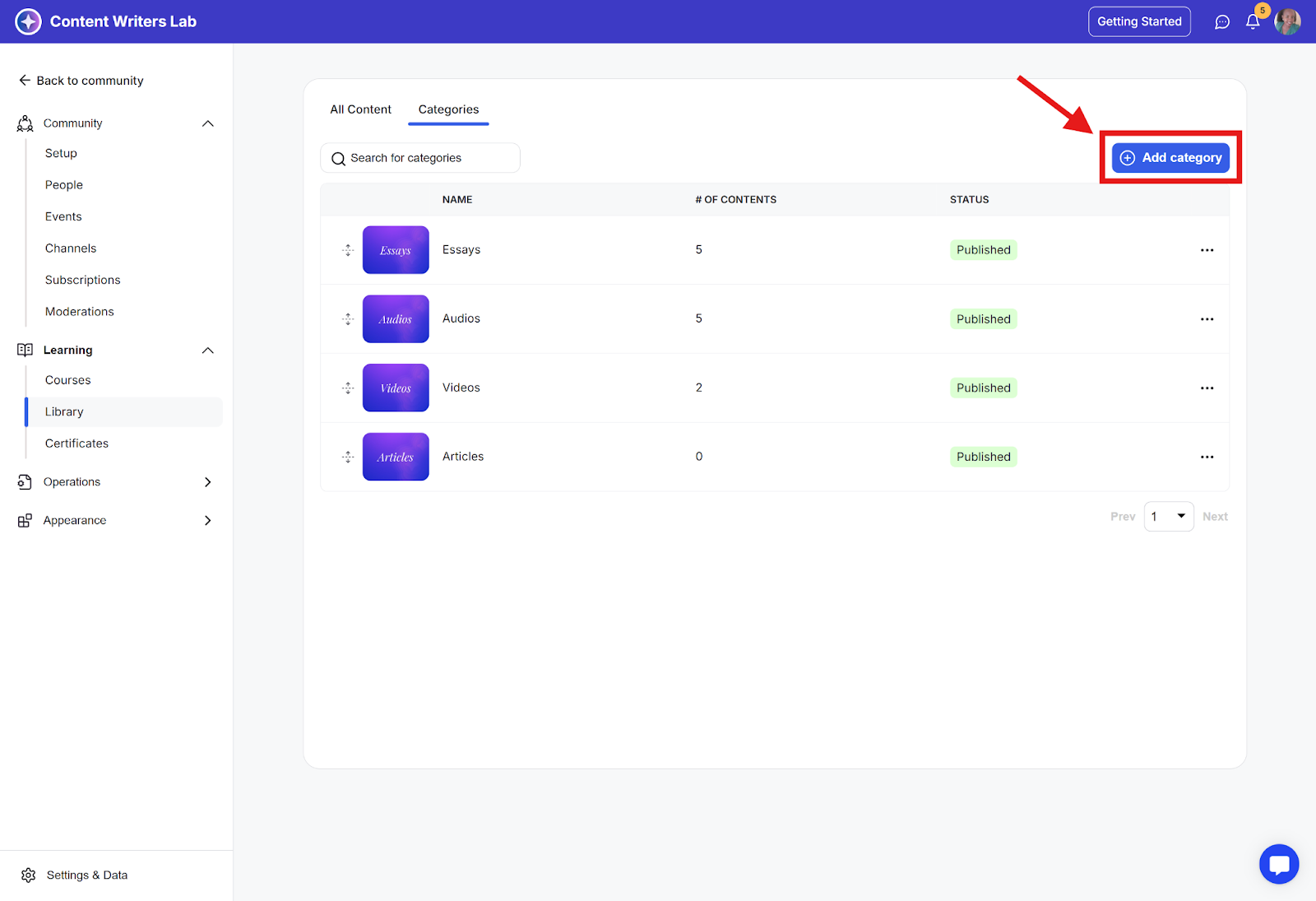Click the Community people icon in sidebar
The height and width of the screenshot is (901, 1316).
click(x=25, y=123)
